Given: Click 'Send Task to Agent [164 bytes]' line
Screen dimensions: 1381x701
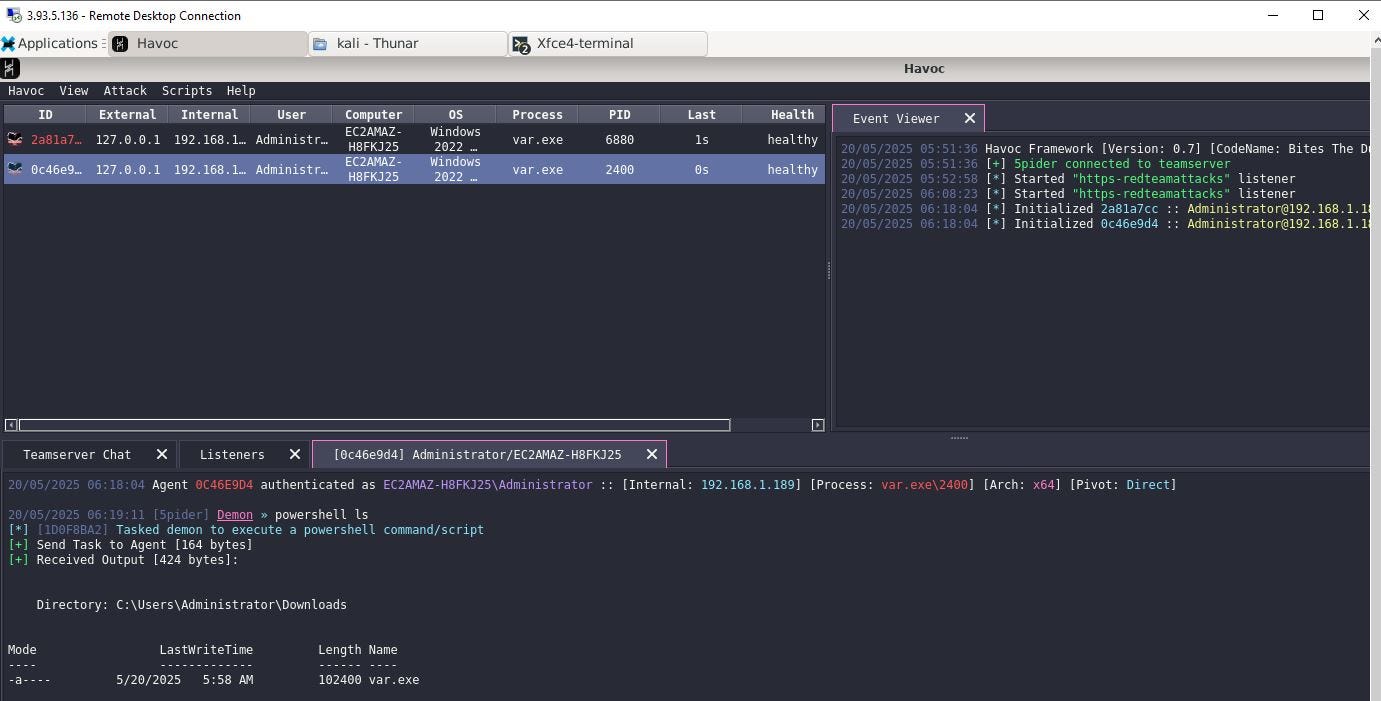Looking at the screenshot, I should 130,545.
